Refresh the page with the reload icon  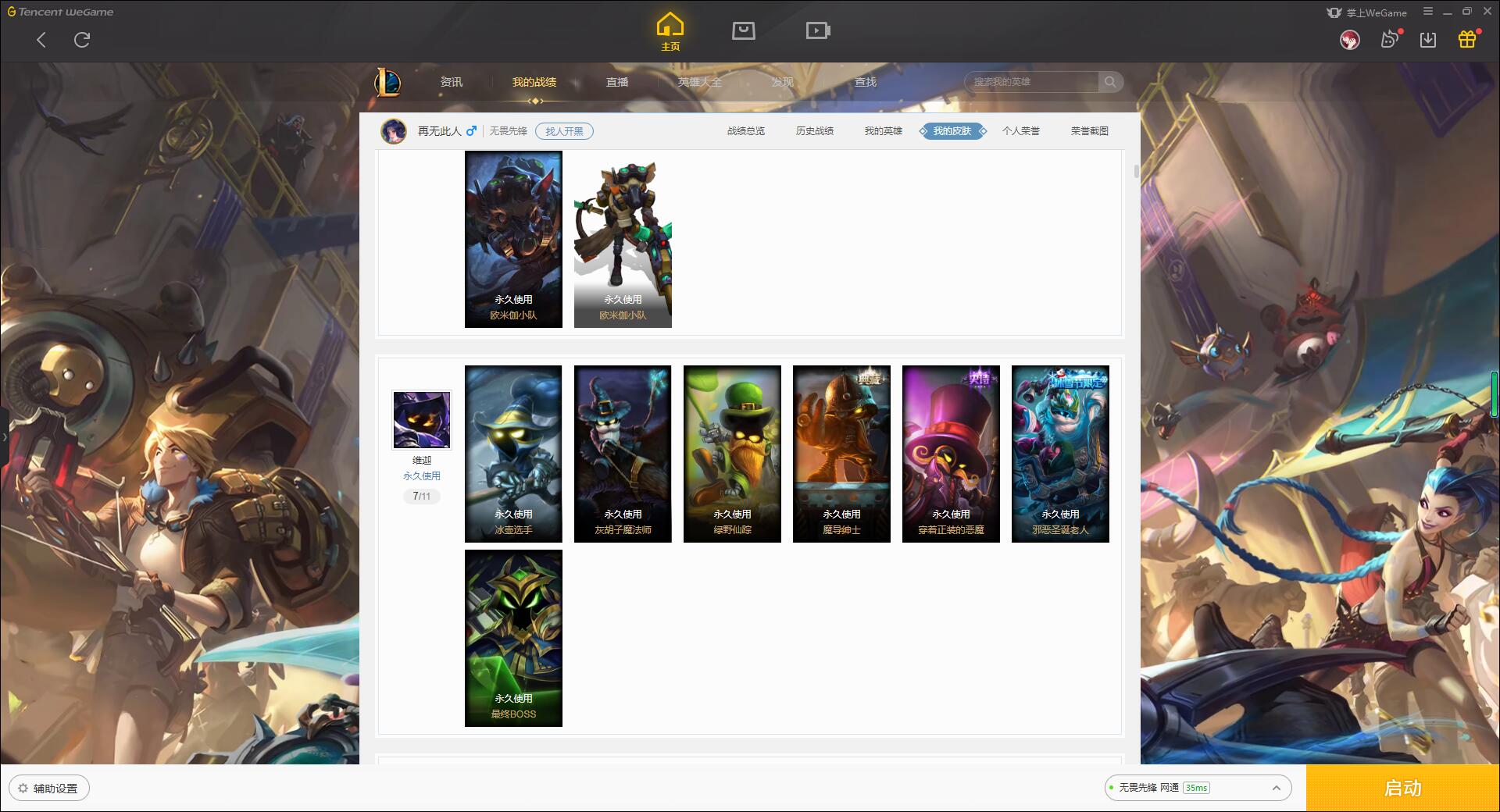82,40
